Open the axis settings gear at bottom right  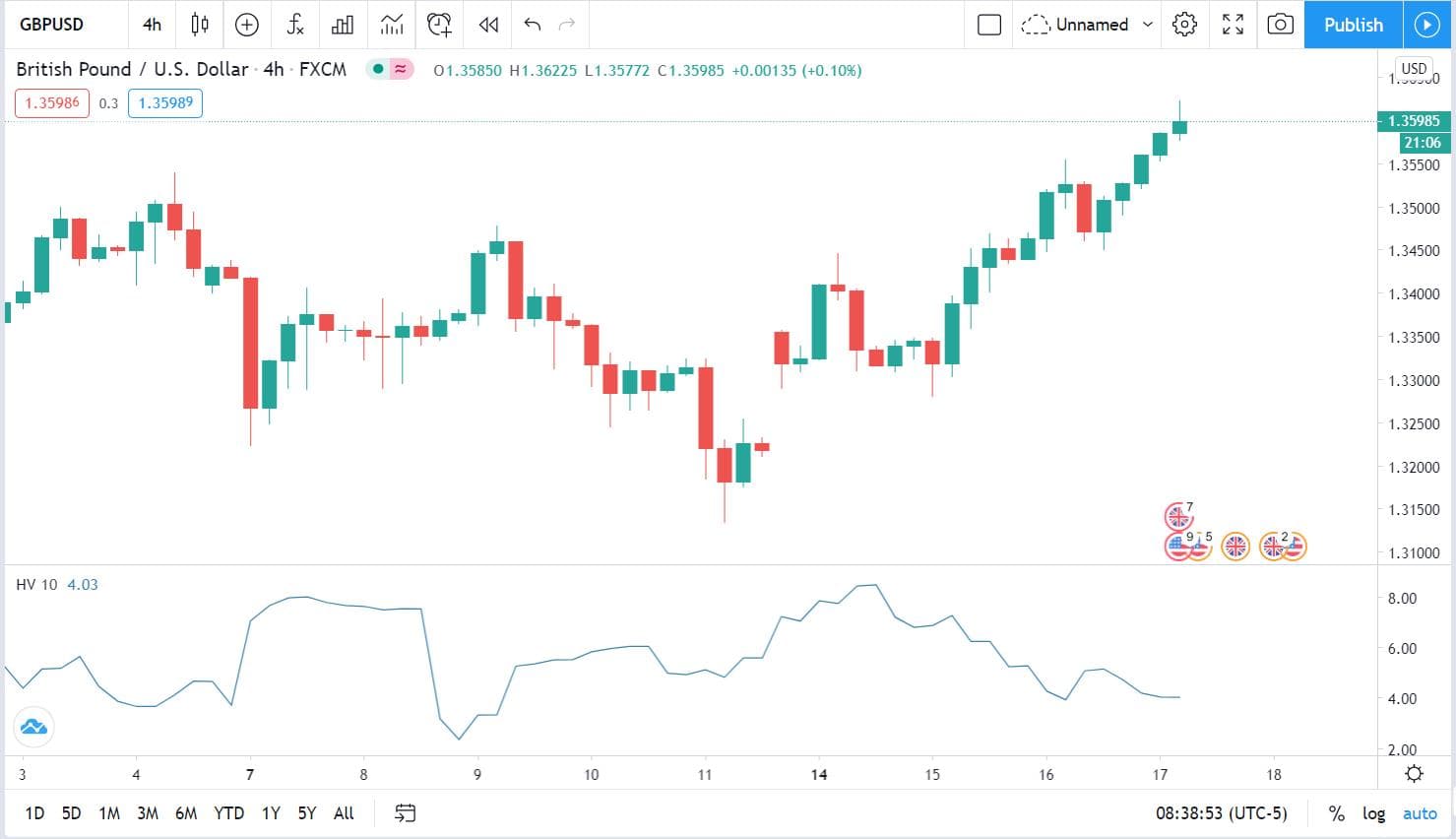click(x=1414, y=774)
